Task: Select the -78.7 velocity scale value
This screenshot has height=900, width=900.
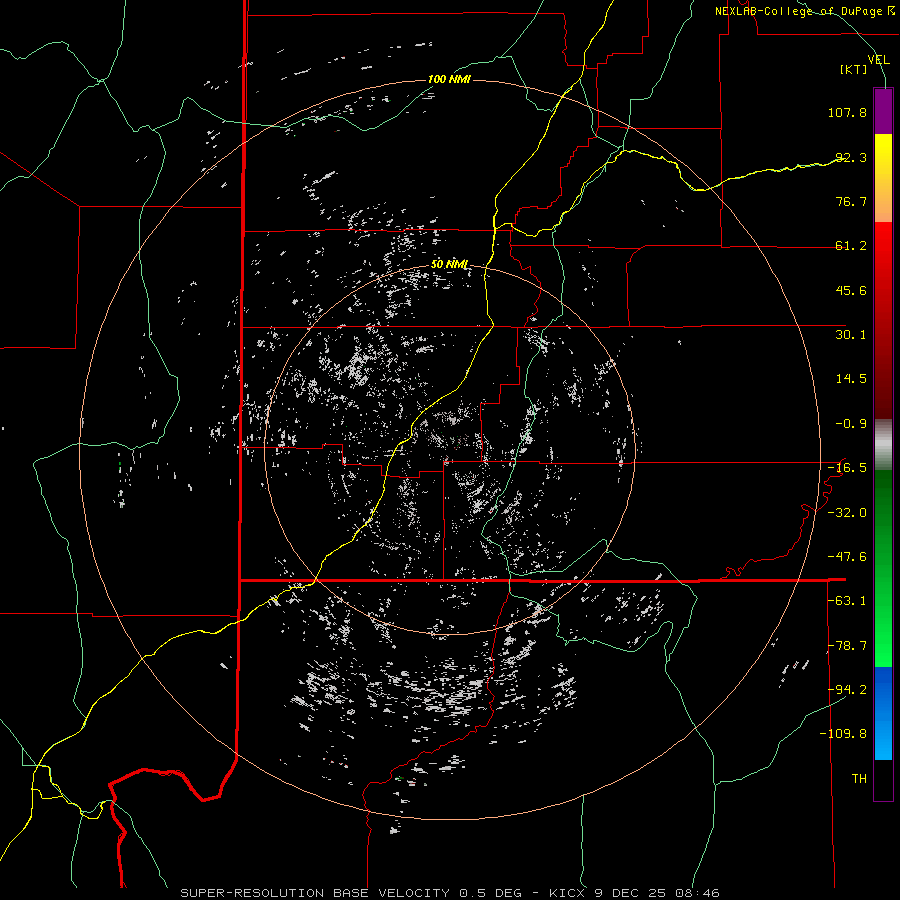Action: pos(847,646)
